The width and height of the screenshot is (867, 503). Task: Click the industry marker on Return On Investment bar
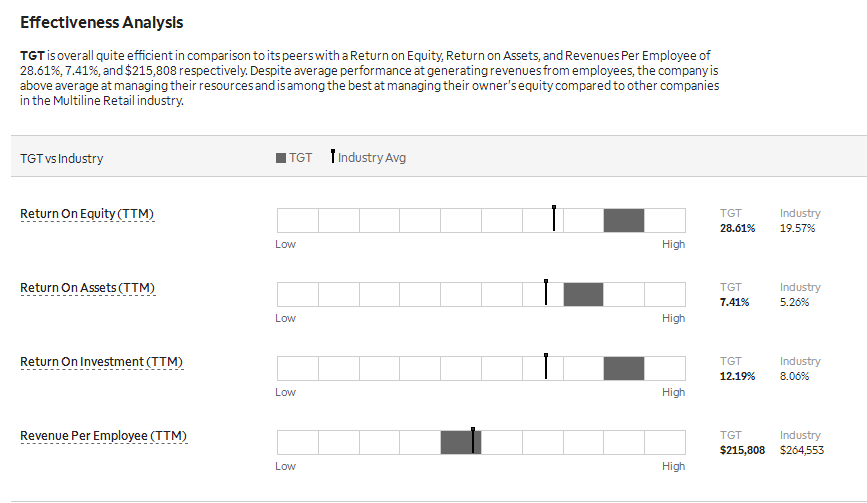tap(546, 366)
